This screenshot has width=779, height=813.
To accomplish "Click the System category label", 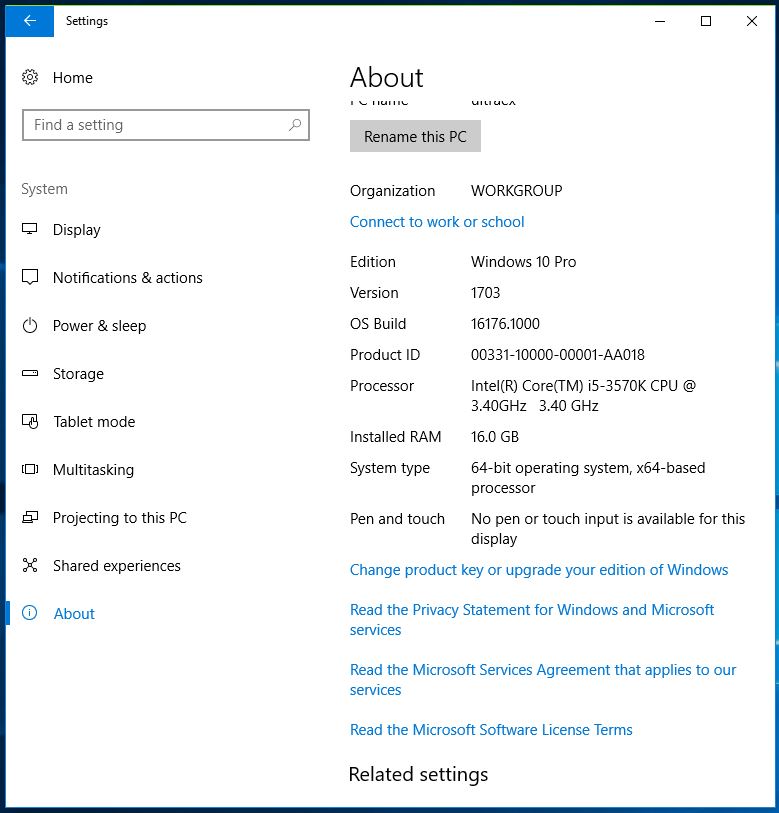I will tap(45, 189).
